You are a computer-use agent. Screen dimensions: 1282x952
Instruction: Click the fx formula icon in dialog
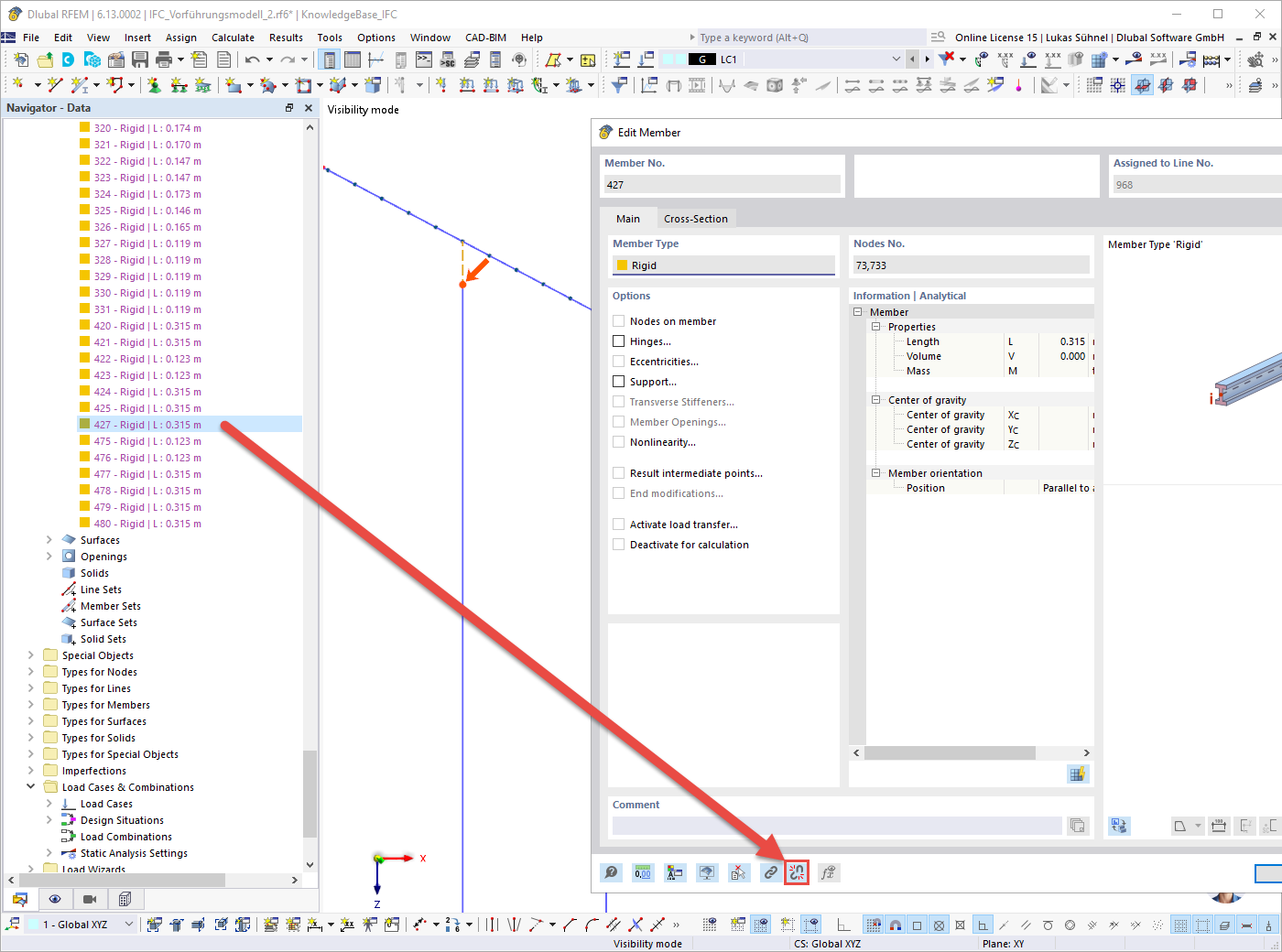point(828,872)
